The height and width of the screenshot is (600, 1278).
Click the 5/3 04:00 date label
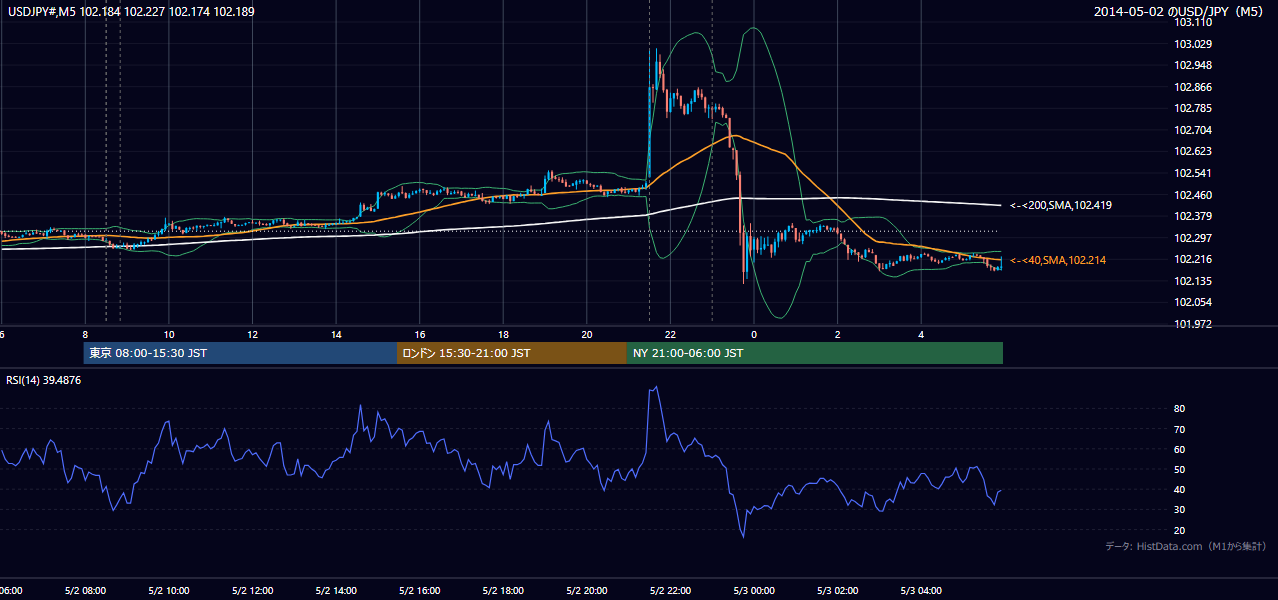coord(922,591)
